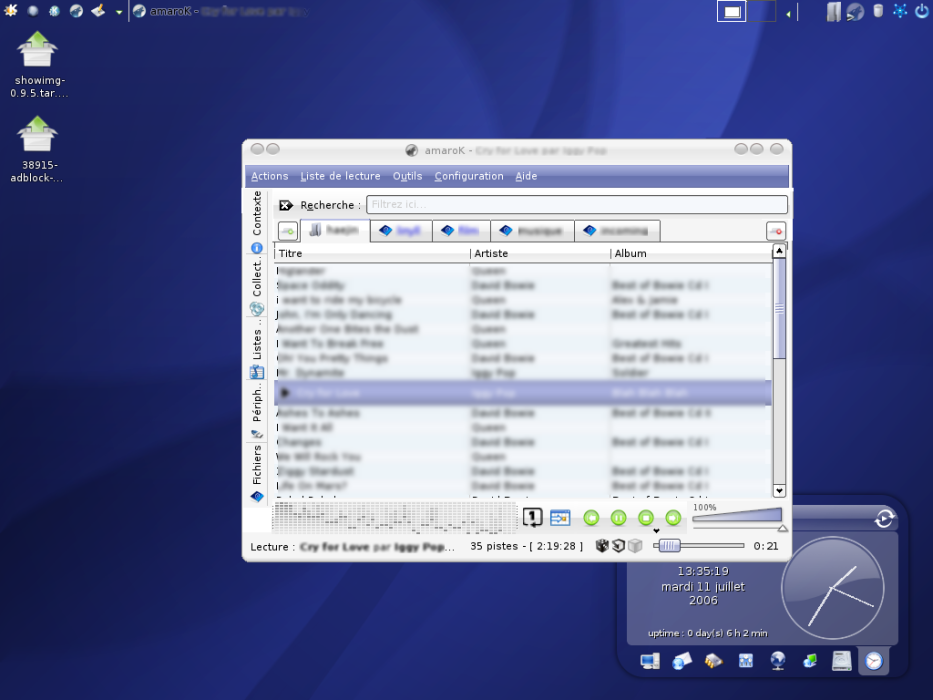
Task: Open the Outils menu
Action: pyautogui.click(x=408, y=176)
